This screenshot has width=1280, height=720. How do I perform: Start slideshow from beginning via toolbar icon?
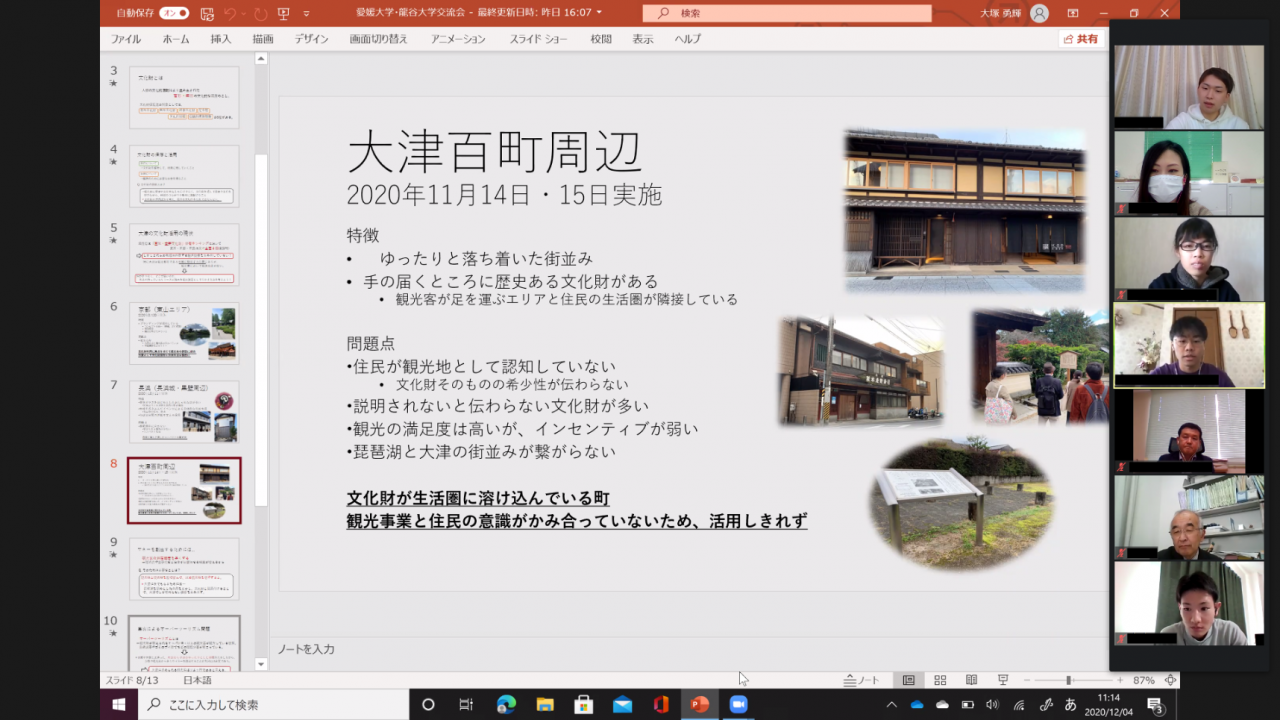(284, 13)
